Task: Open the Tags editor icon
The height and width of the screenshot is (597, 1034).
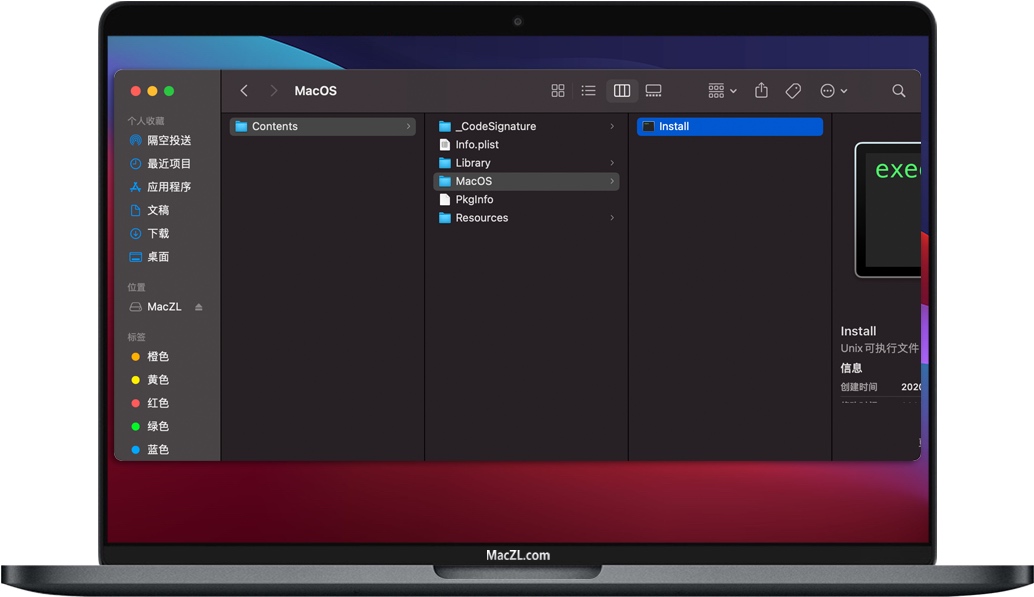Action: (x=793, y=91)
